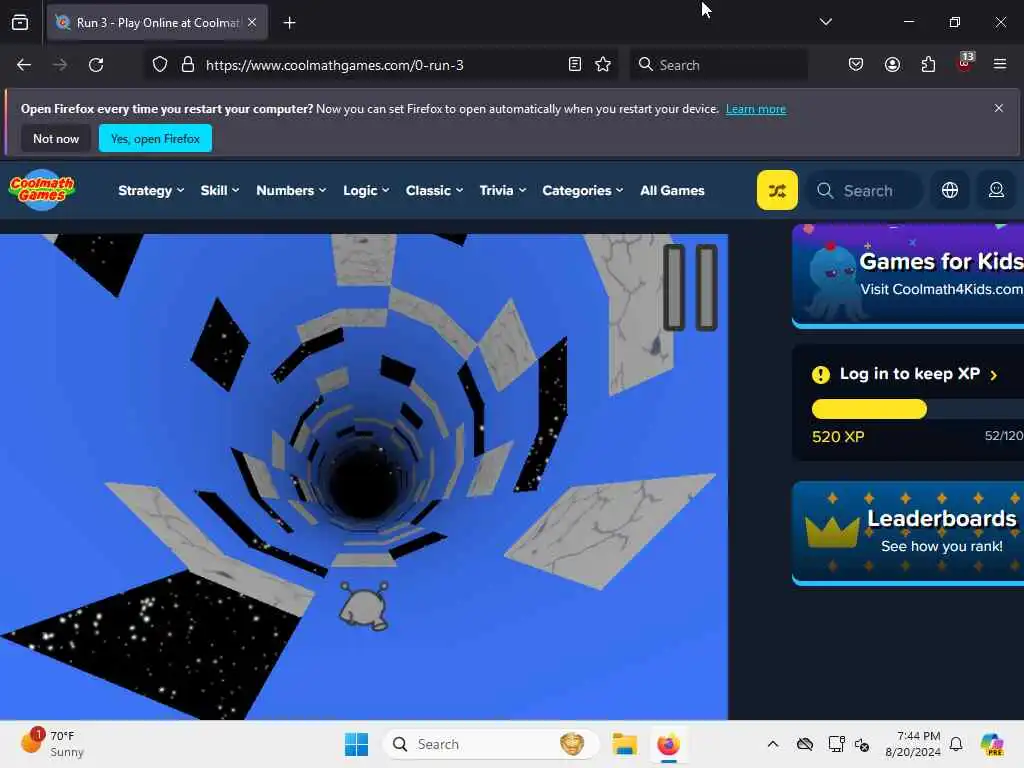Click the site padlock security icon
This screenshot has height=768, width=1024.
(x=188, y=65)
